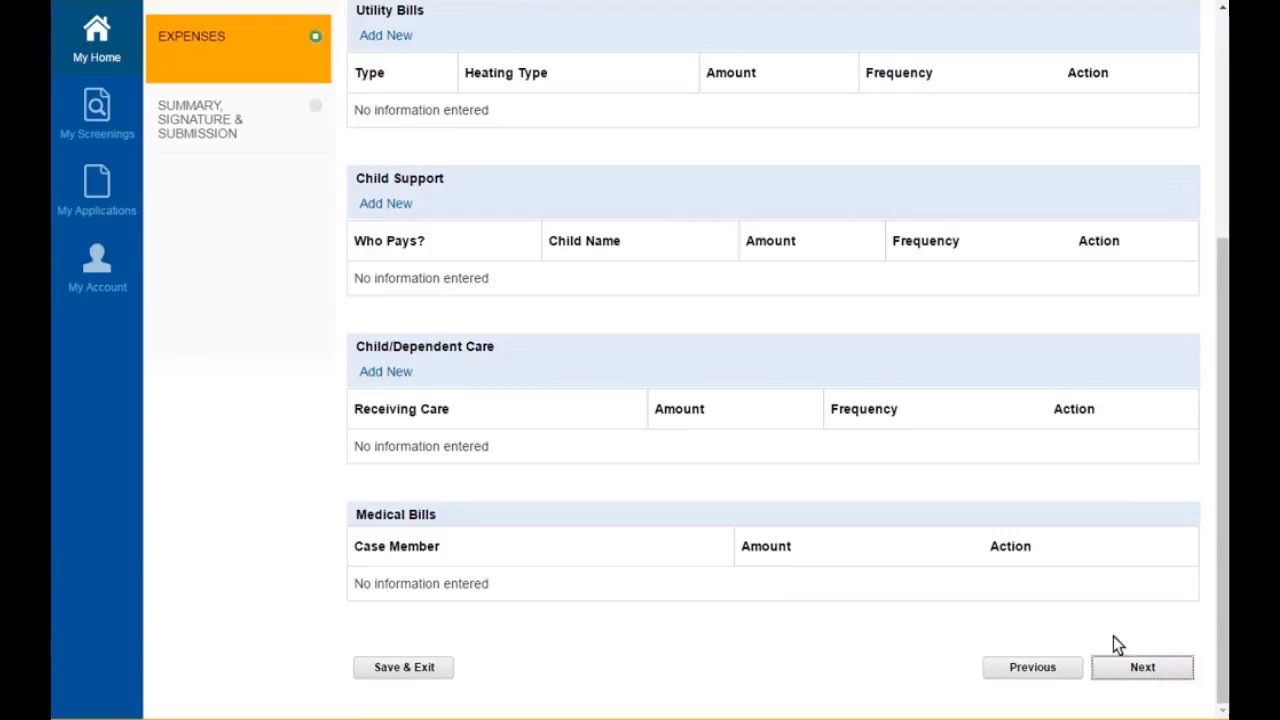Click Child Support Amount column header
1280x720 pixels.
(770, 241)
